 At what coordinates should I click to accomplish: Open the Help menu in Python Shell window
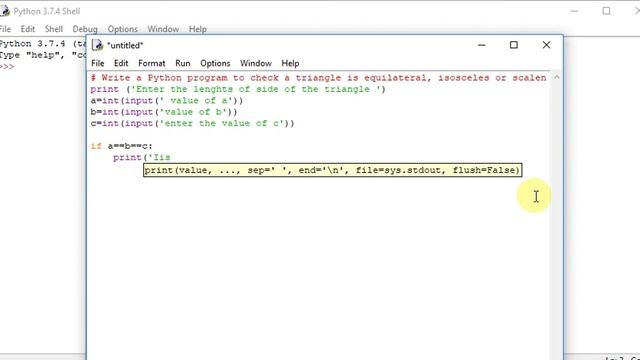coord(198,29)
